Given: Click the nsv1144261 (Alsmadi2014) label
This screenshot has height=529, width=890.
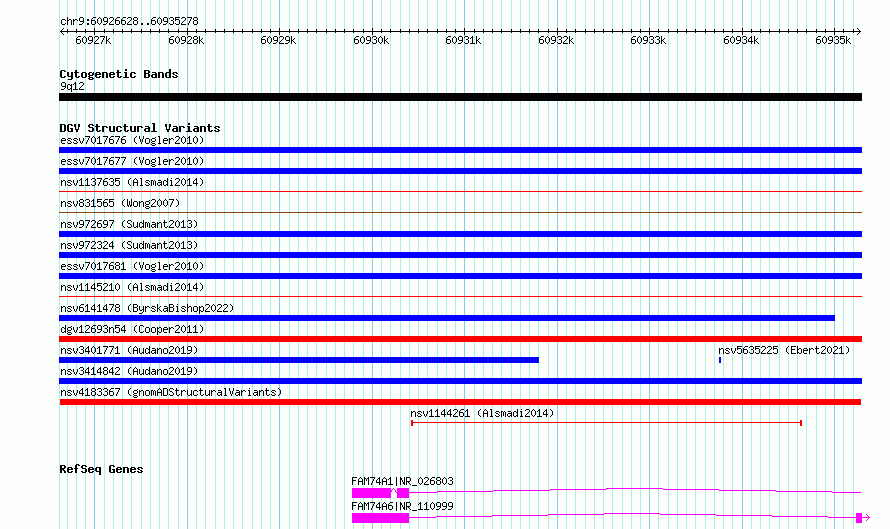Looking at the screenshot, I should click(x=482, y=413).
